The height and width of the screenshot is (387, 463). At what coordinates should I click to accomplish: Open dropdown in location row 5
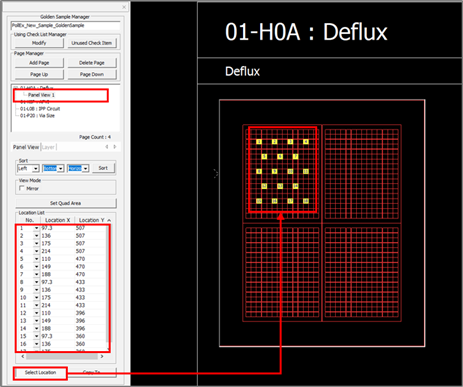coord(36,259)
